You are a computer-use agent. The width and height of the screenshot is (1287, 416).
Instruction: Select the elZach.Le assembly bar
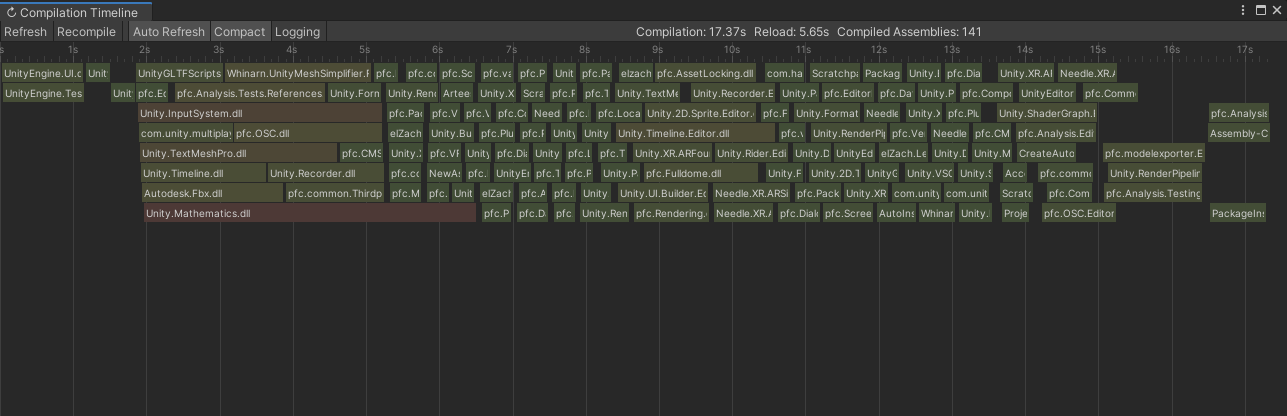tap(903, 153)
